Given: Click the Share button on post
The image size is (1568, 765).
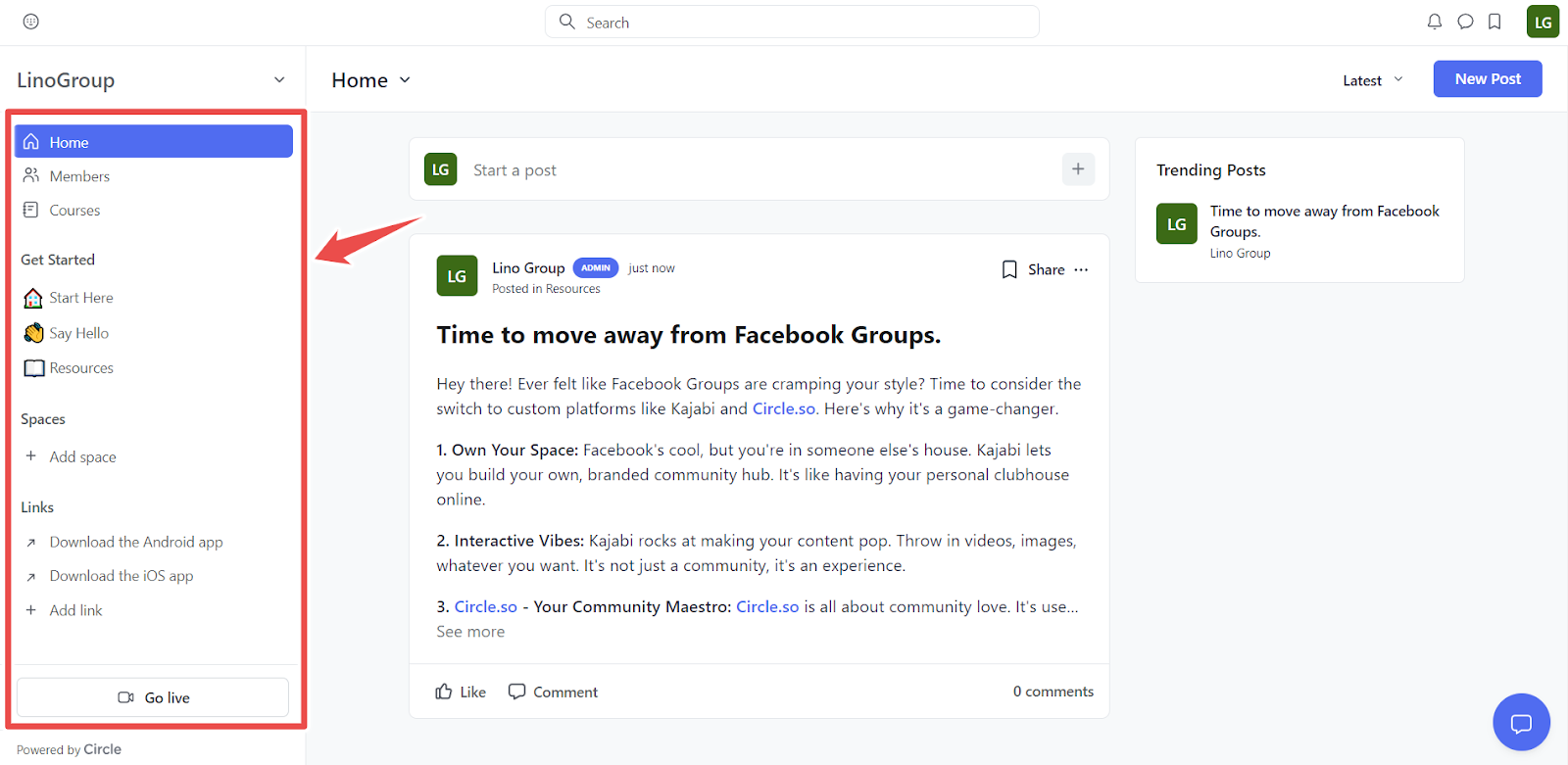Looking at the screenshot, I should (x=1046, y=269).
